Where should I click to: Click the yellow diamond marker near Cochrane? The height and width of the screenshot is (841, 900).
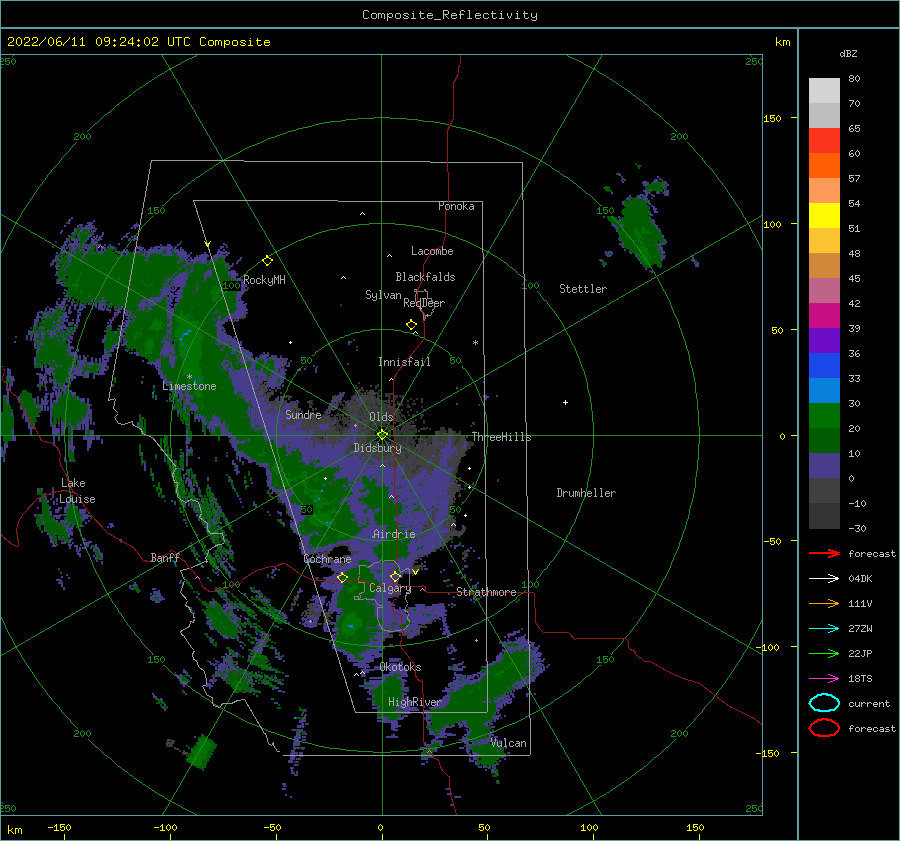[343, 577]
